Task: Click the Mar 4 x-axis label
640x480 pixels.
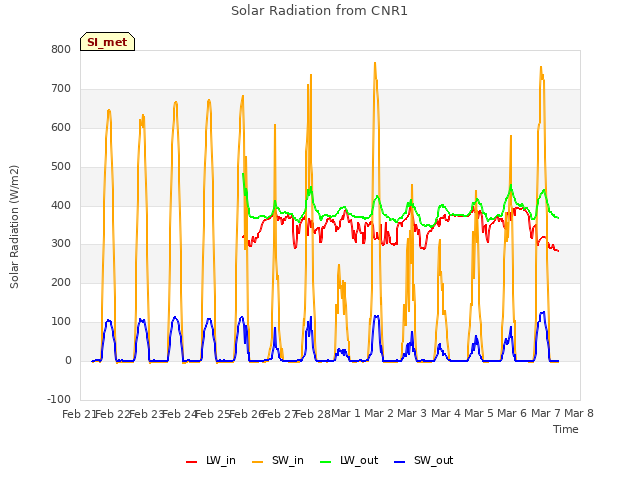Action: tap(446, 413)
